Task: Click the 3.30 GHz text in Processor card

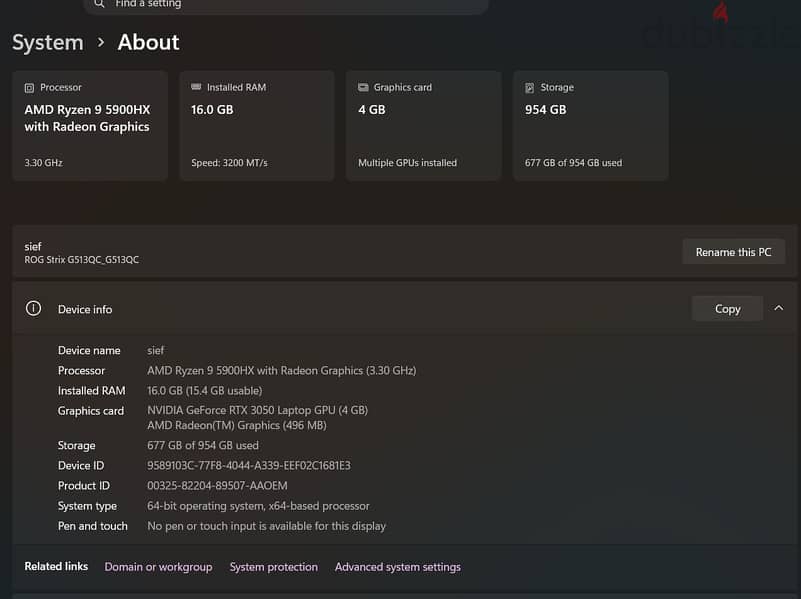Action: click(x=43, y=163)
